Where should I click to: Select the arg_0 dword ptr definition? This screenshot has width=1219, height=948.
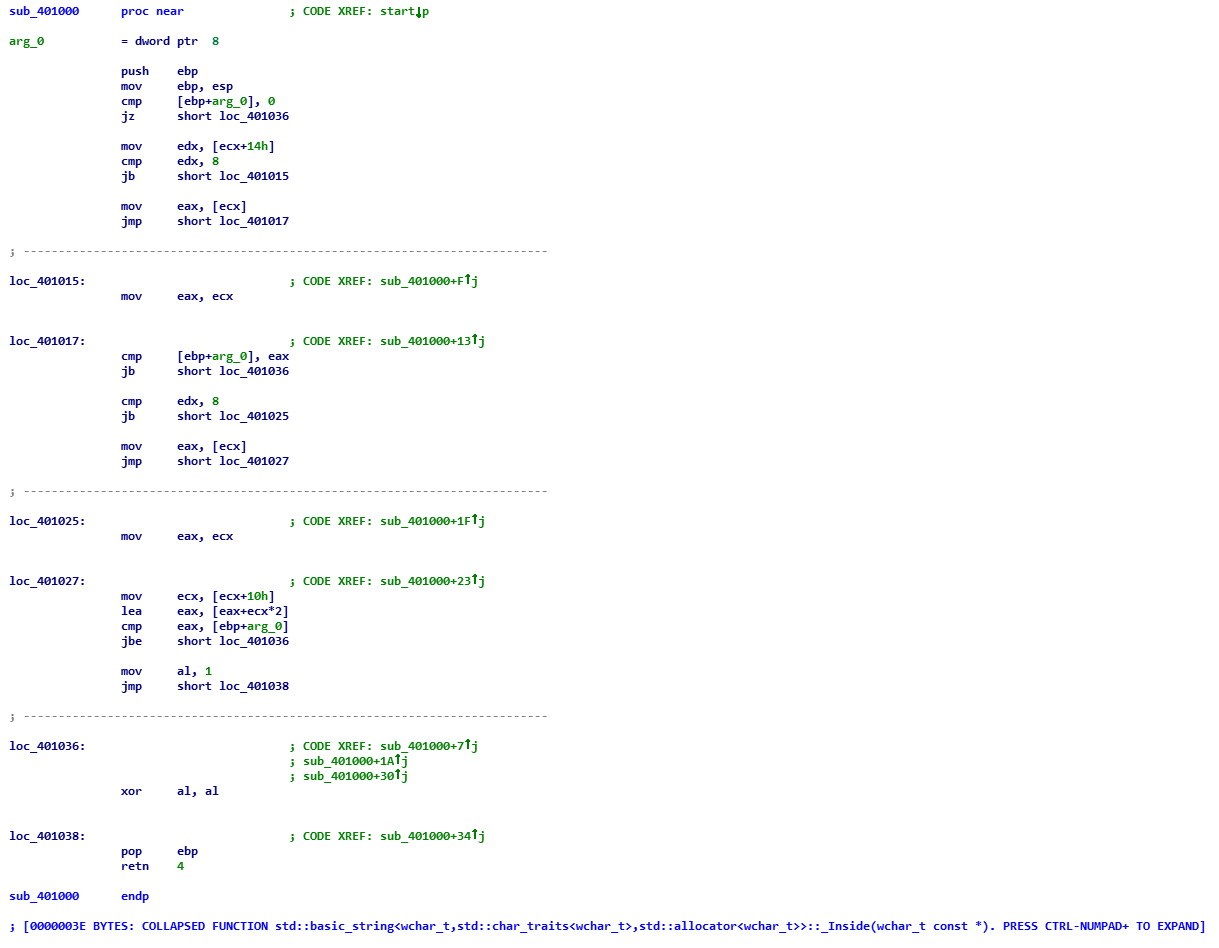click(26, 41)
